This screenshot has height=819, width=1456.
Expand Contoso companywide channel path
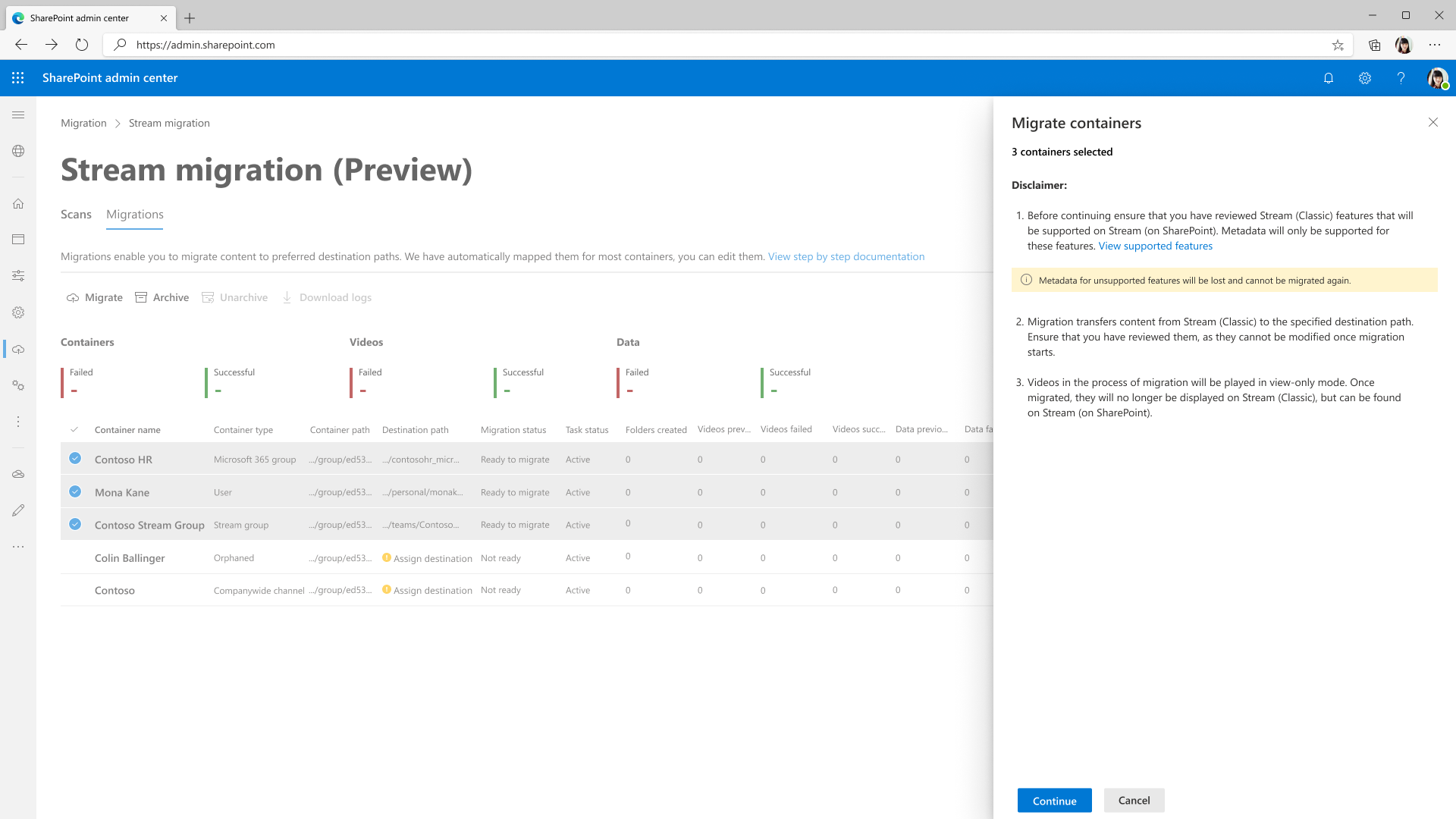tap(341, 590)
